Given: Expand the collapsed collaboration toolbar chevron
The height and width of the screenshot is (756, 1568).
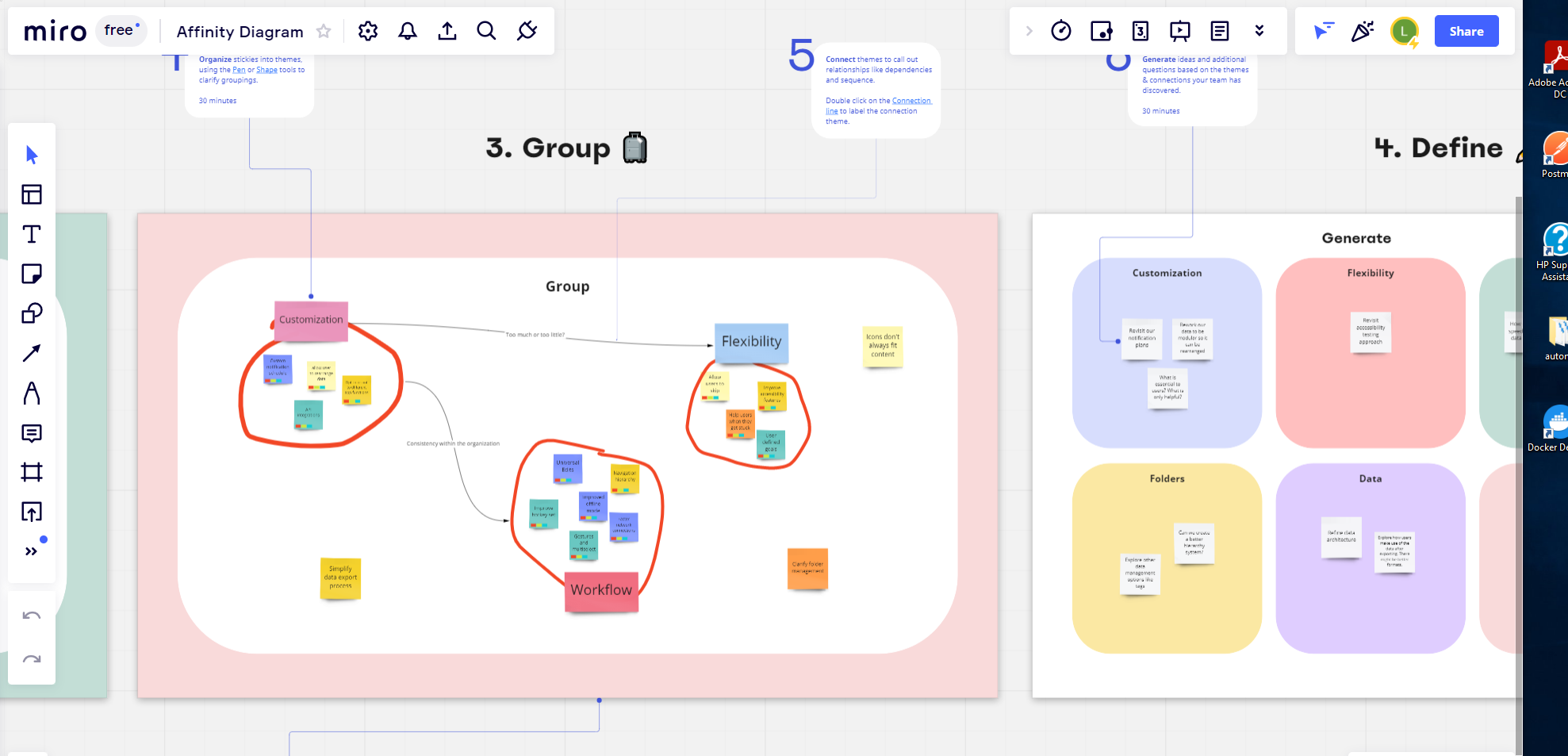Looking at the screenshot, I should tap(1029, 31).
